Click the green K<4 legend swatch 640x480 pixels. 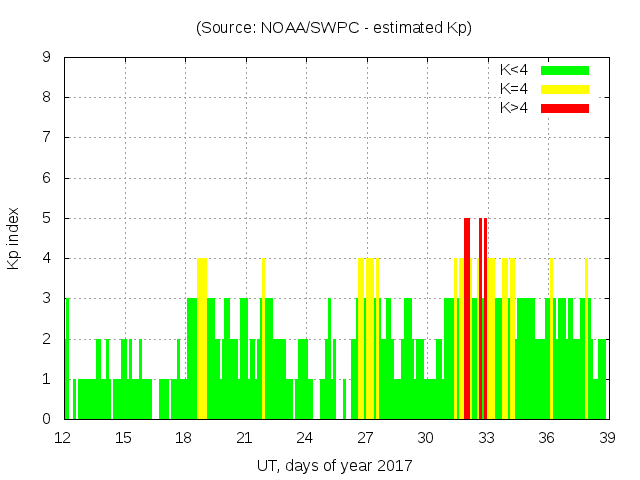(565, 70)
